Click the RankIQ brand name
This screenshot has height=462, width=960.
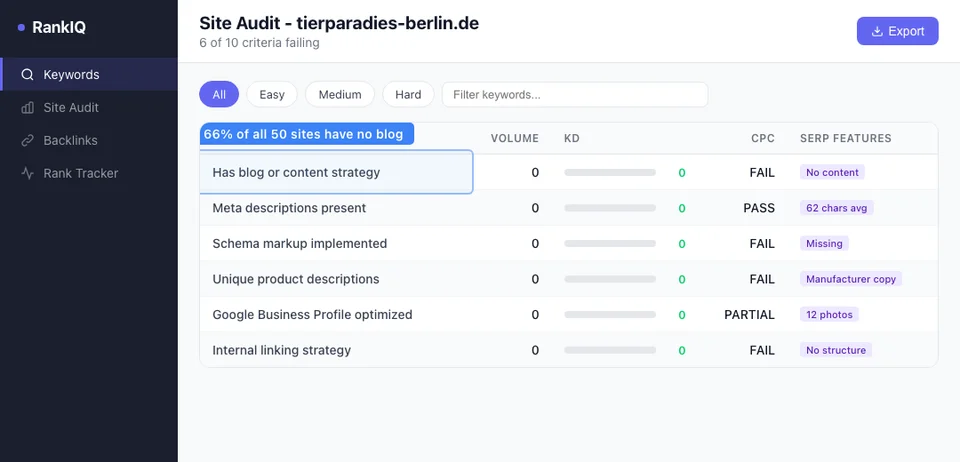pos(59,28)
